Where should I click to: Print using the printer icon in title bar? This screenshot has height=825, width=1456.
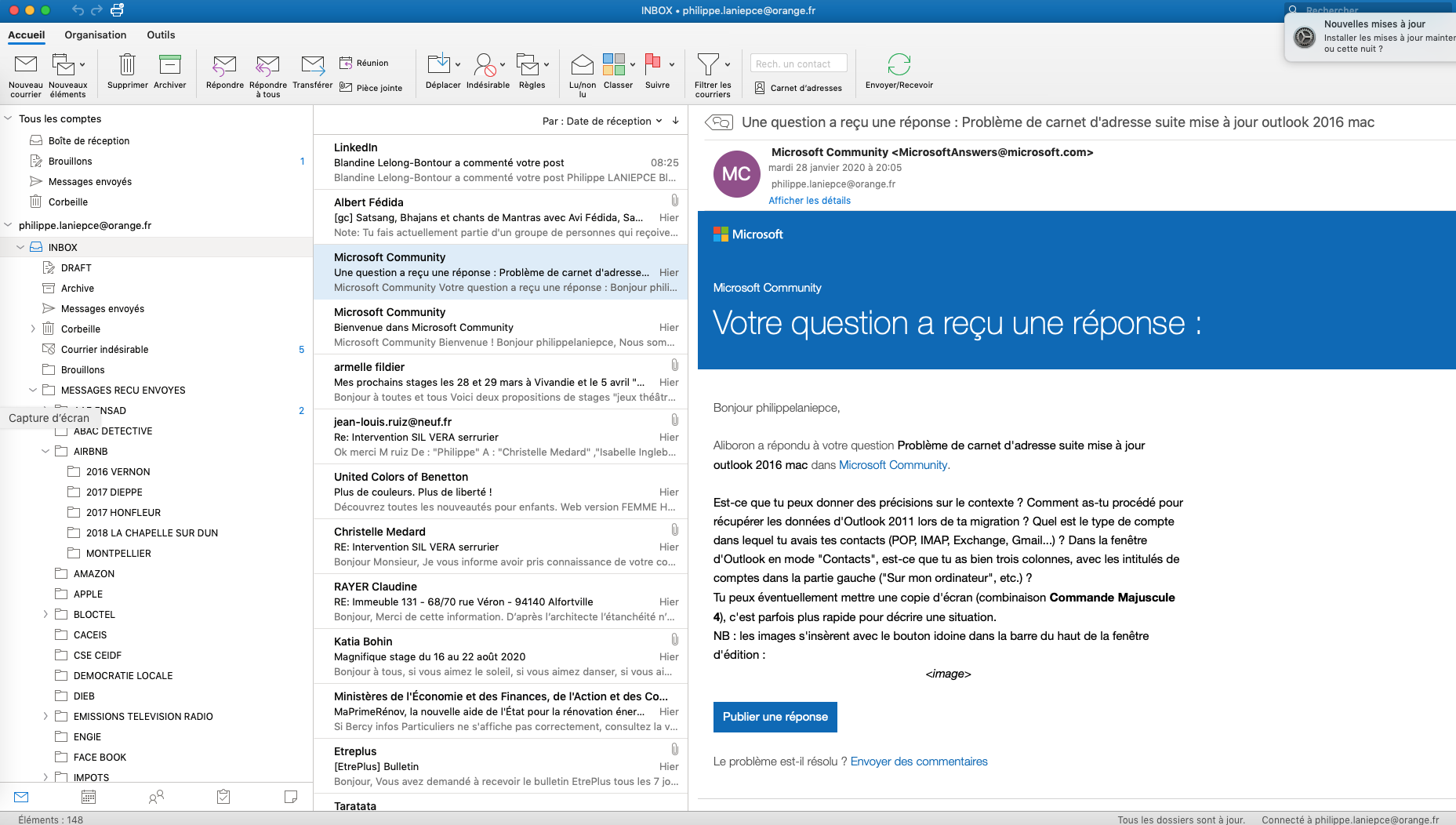[x=118, y=10]
